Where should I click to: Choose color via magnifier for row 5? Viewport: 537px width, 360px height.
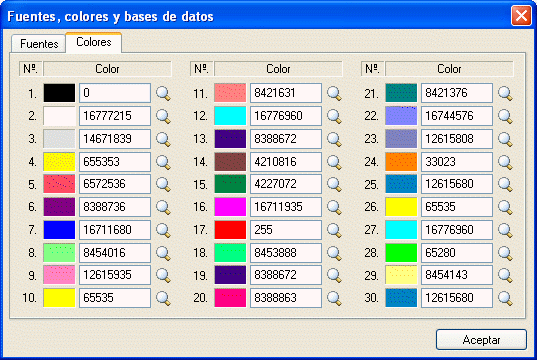tap(163, 184)
